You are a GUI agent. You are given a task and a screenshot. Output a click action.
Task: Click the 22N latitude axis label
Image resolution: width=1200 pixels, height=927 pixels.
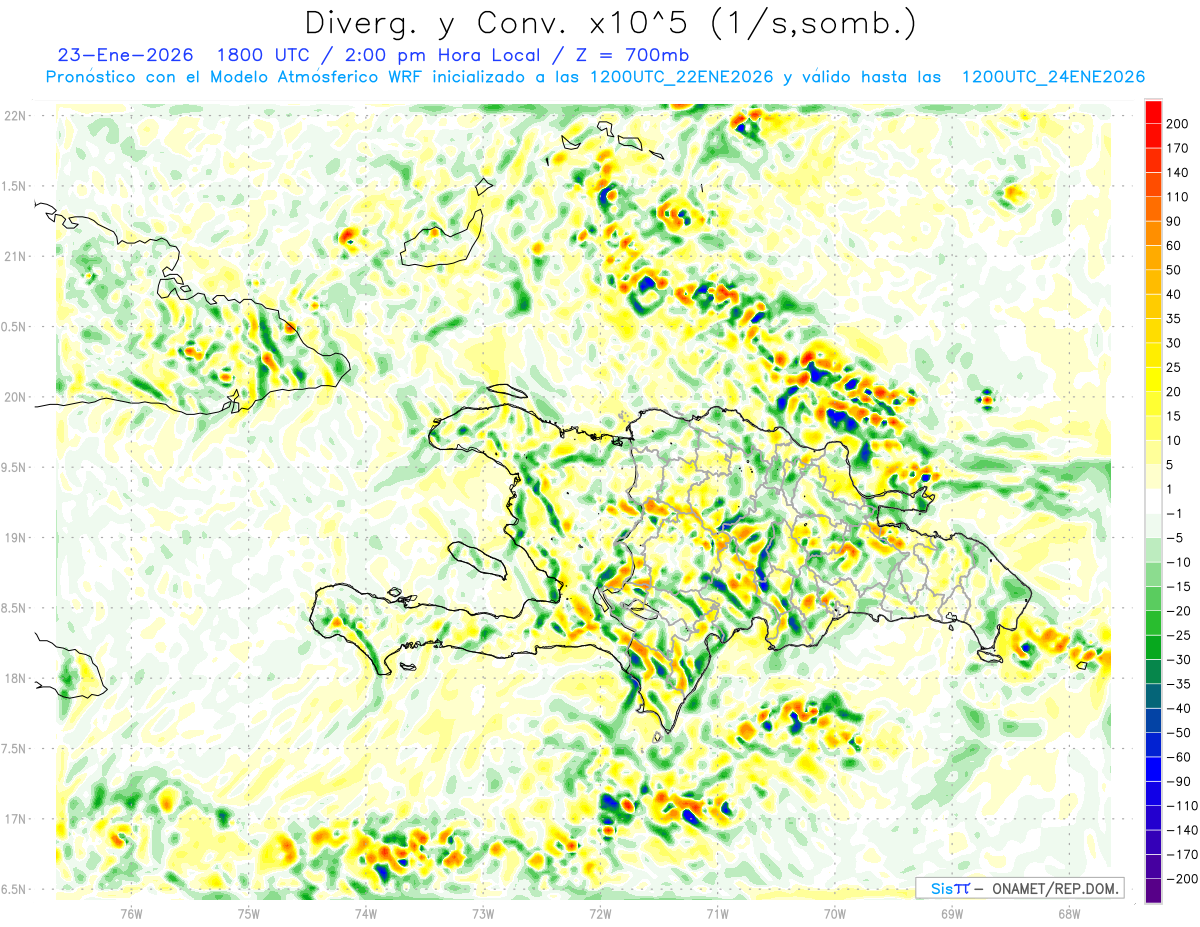click(17, 115)
